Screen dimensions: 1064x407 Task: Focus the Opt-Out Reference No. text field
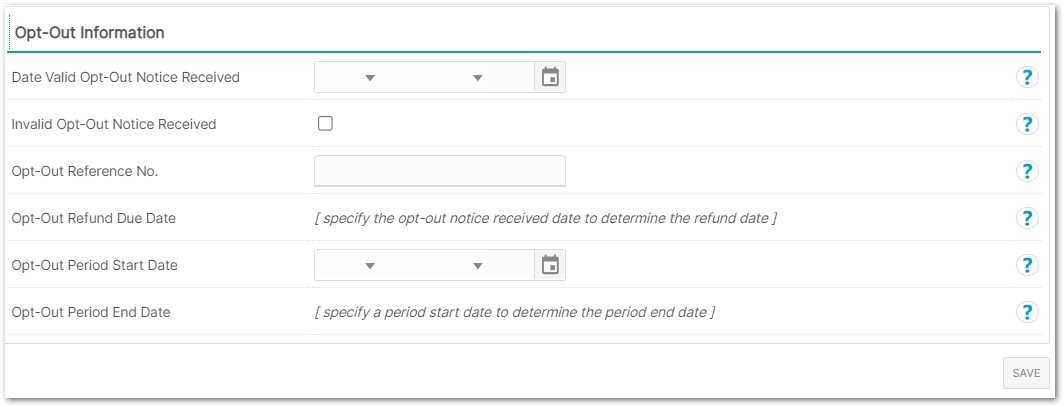(440, 171)
